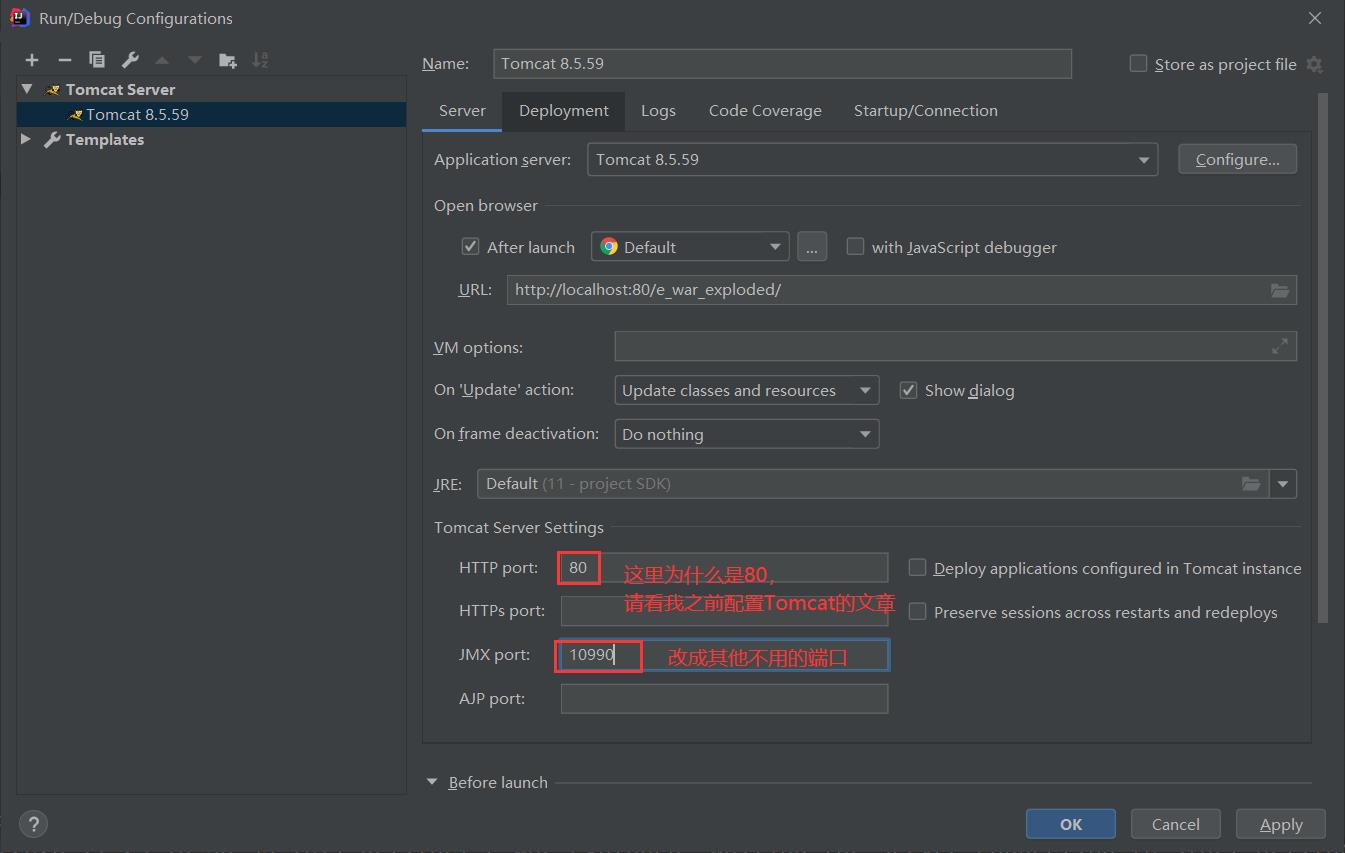
Task: Open Store as project file gear settings
Action: pos(1314,64)
